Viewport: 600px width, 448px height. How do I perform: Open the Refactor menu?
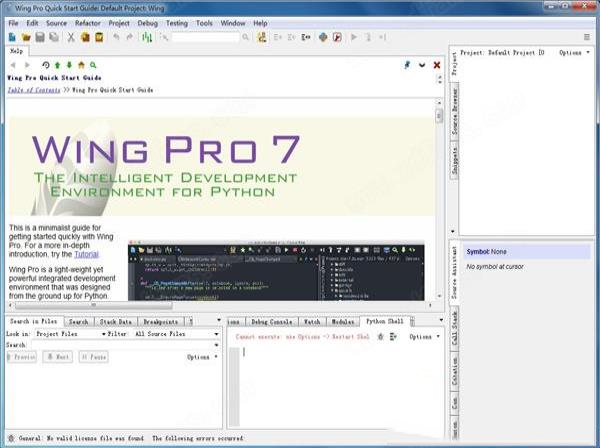(x=87, y=22)
